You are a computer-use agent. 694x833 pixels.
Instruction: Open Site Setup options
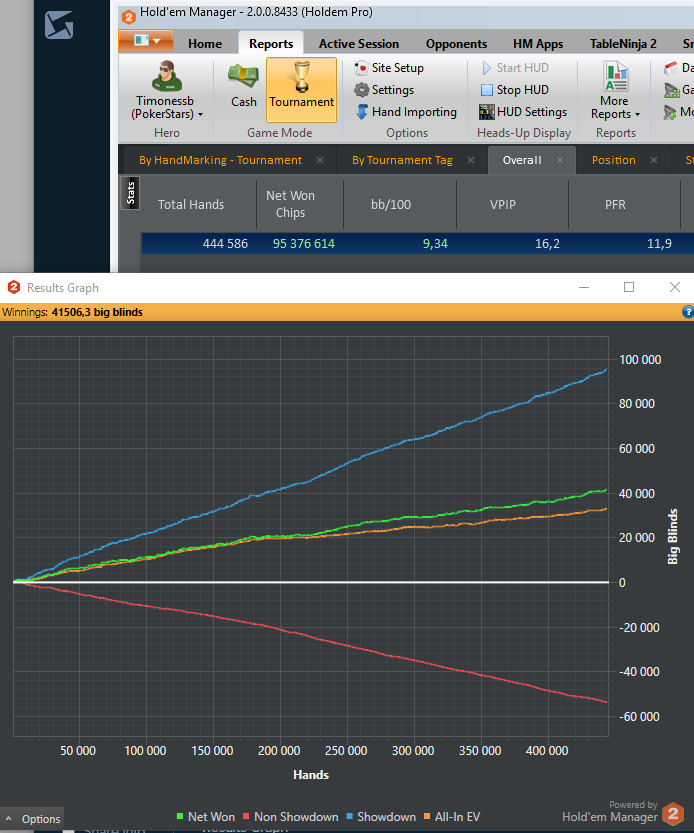click(389, 68)
